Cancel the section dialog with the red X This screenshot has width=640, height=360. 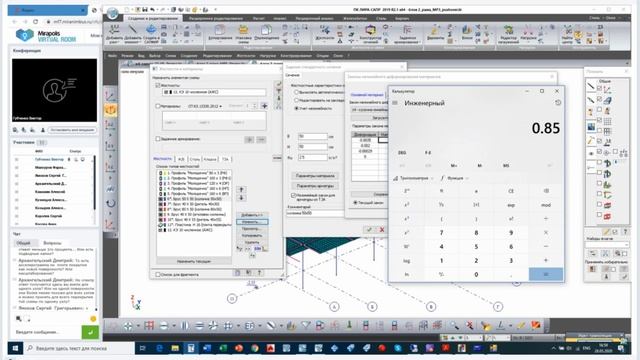click(x=382, y=229)
